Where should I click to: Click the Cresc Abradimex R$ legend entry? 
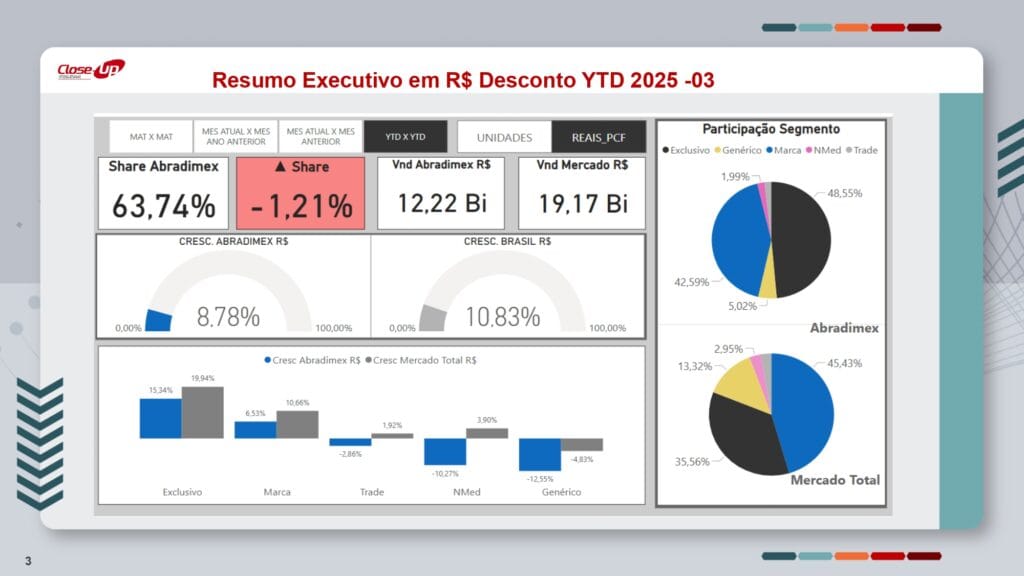312,360
